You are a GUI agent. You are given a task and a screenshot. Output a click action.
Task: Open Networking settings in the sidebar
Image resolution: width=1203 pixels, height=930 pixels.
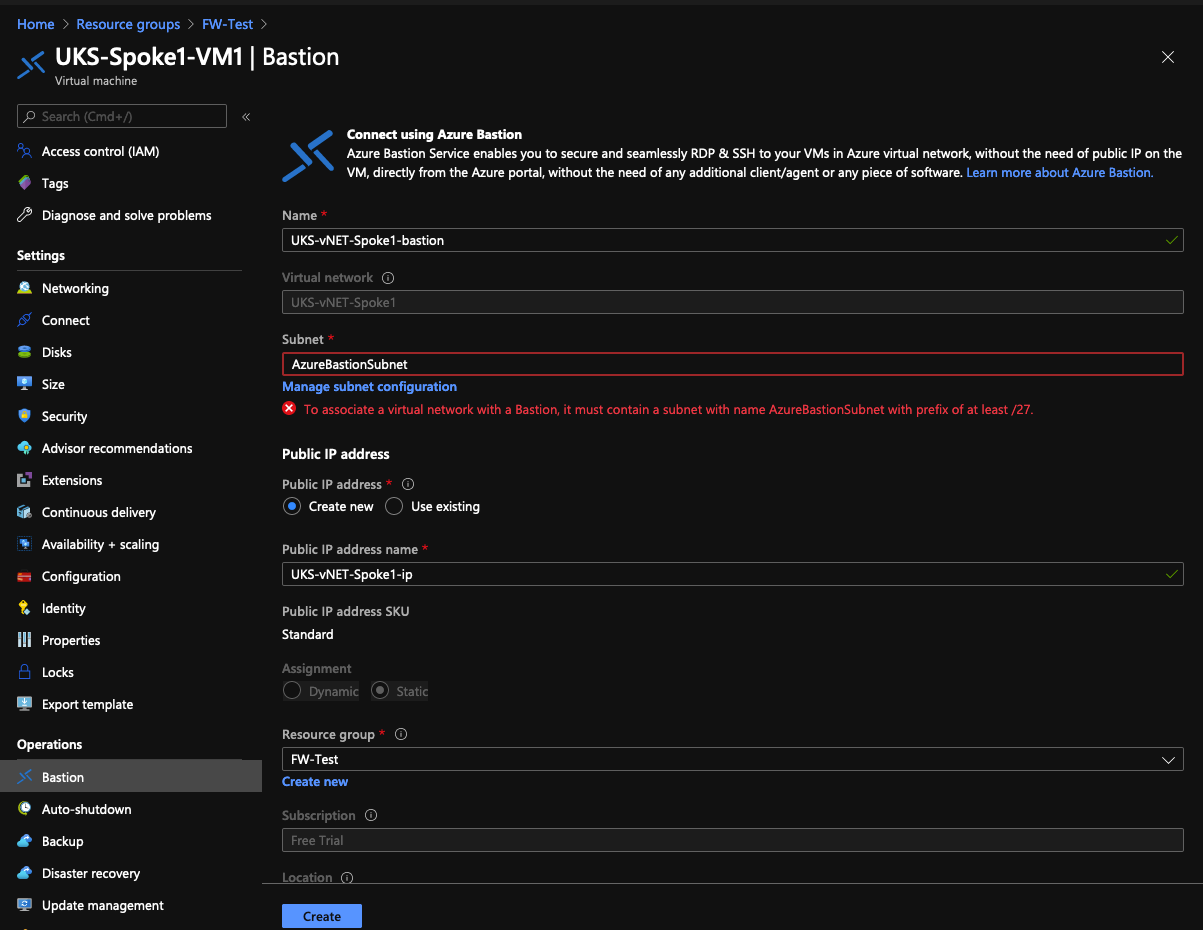pos(75,288)
